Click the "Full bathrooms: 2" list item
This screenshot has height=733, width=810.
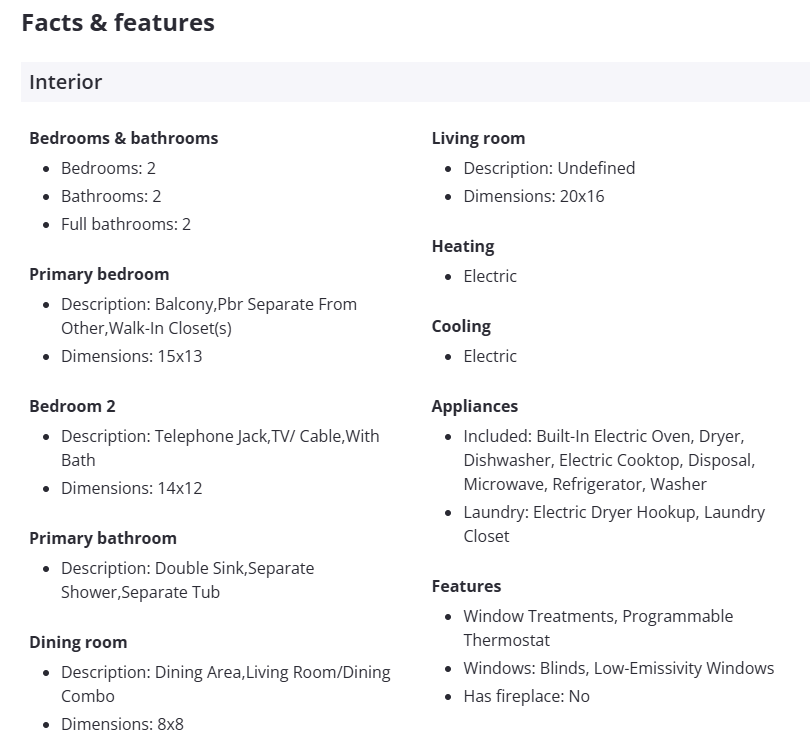[126, 224]
